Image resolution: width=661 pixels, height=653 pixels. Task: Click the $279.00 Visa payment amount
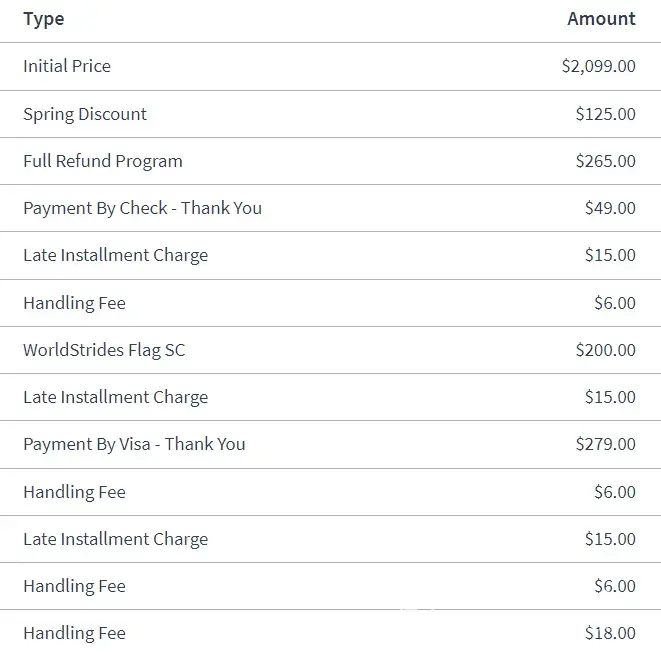[605, 444]
